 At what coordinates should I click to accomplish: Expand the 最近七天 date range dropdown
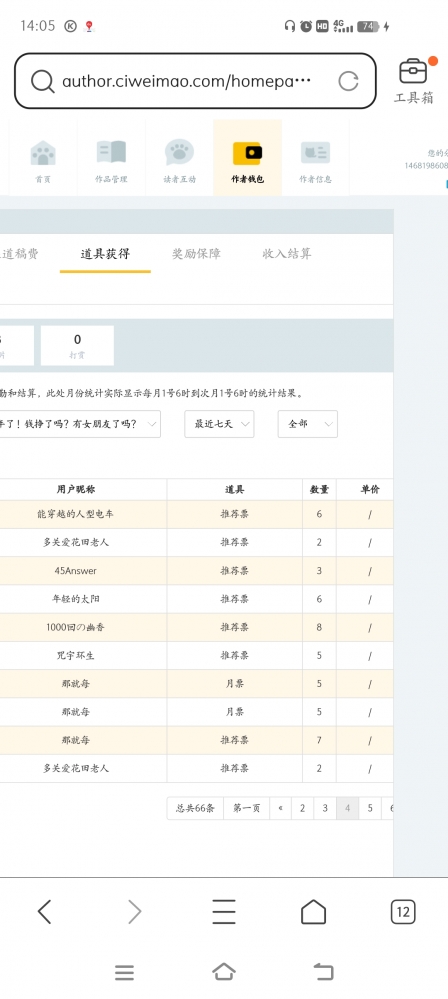(219, 424)
